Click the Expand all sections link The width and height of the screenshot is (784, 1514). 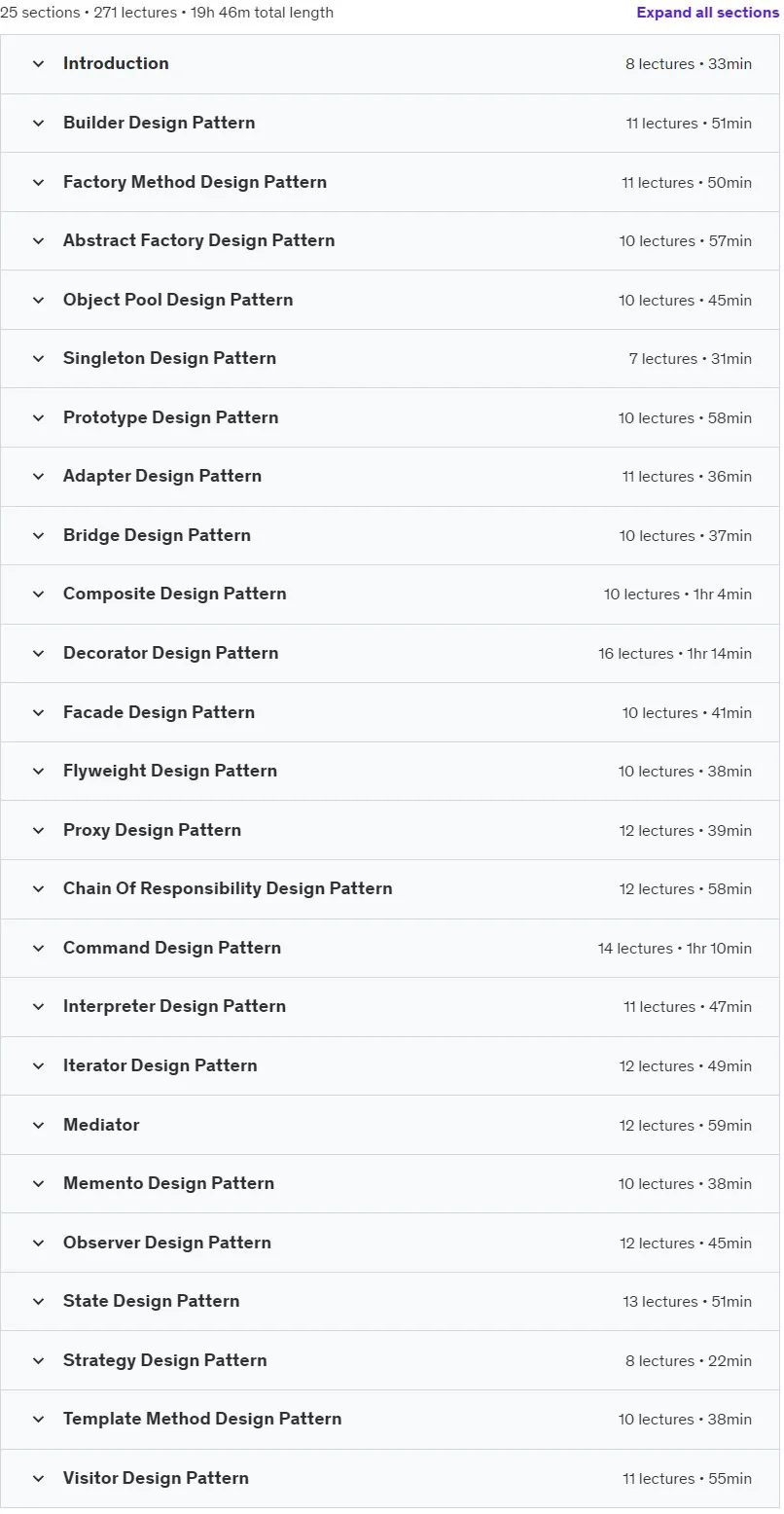coord(708,13)
